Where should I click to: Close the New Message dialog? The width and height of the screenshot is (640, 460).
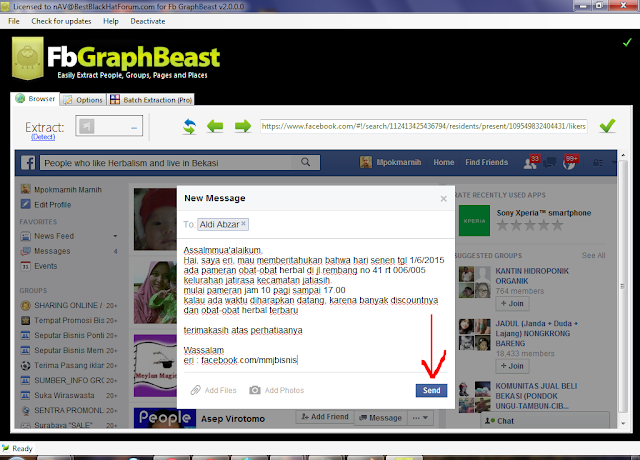(x=444, y=199)
